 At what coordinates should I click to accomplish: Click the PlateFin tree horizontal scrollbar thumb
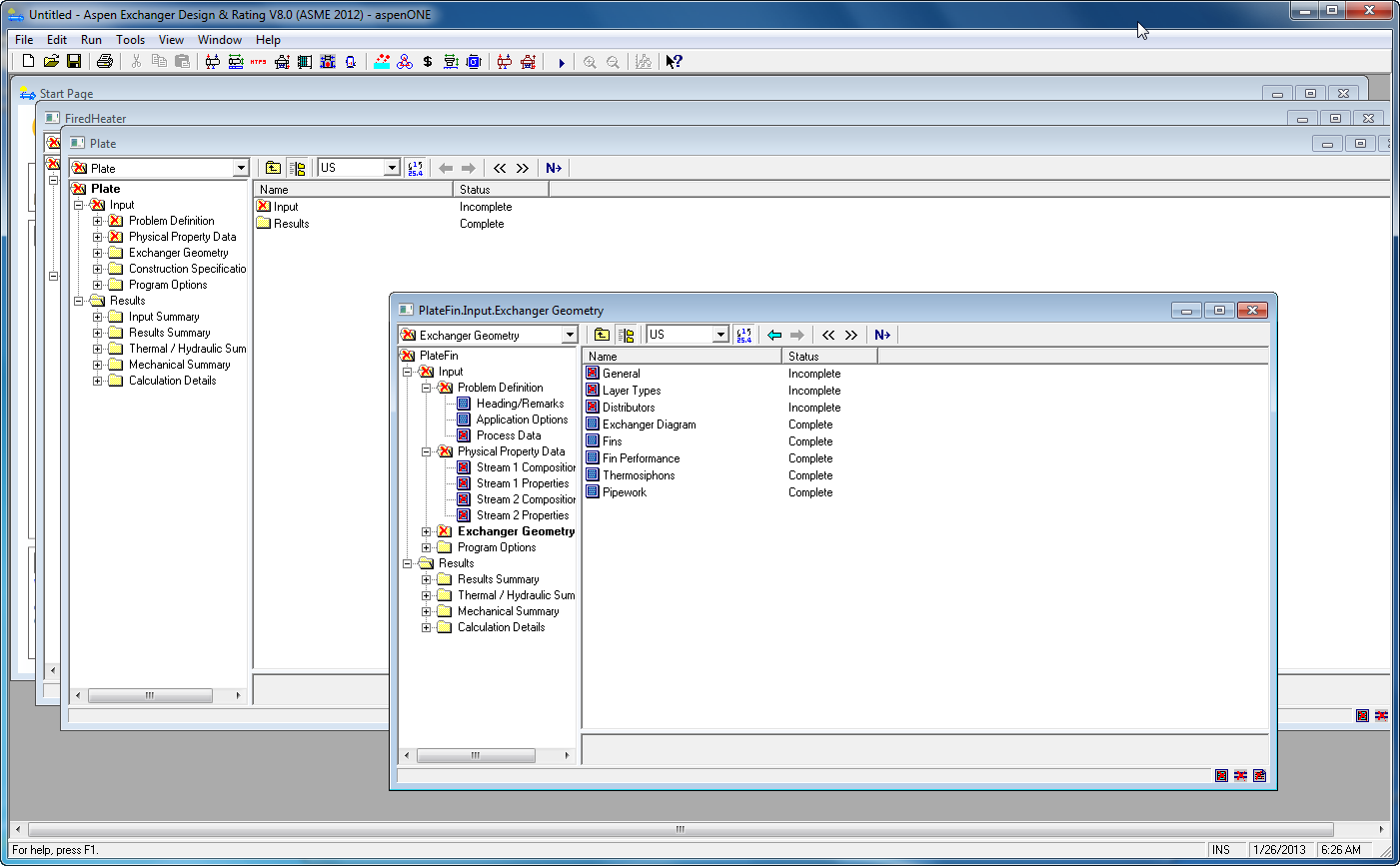[476, 755]
